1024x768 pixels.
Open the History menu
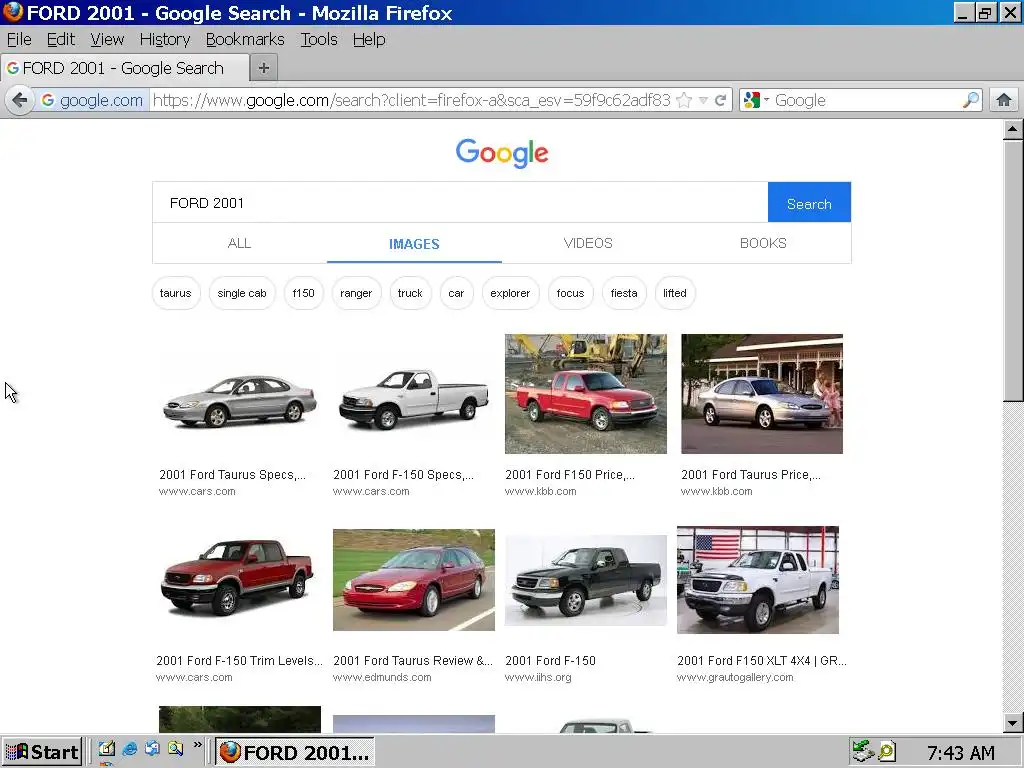[165, 39]
